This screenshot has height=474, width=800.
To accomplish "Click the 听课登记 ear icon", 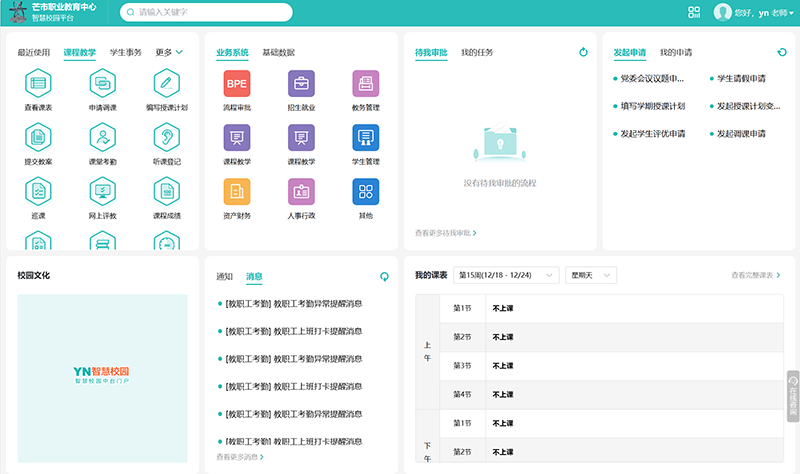I will pos(166,136).
